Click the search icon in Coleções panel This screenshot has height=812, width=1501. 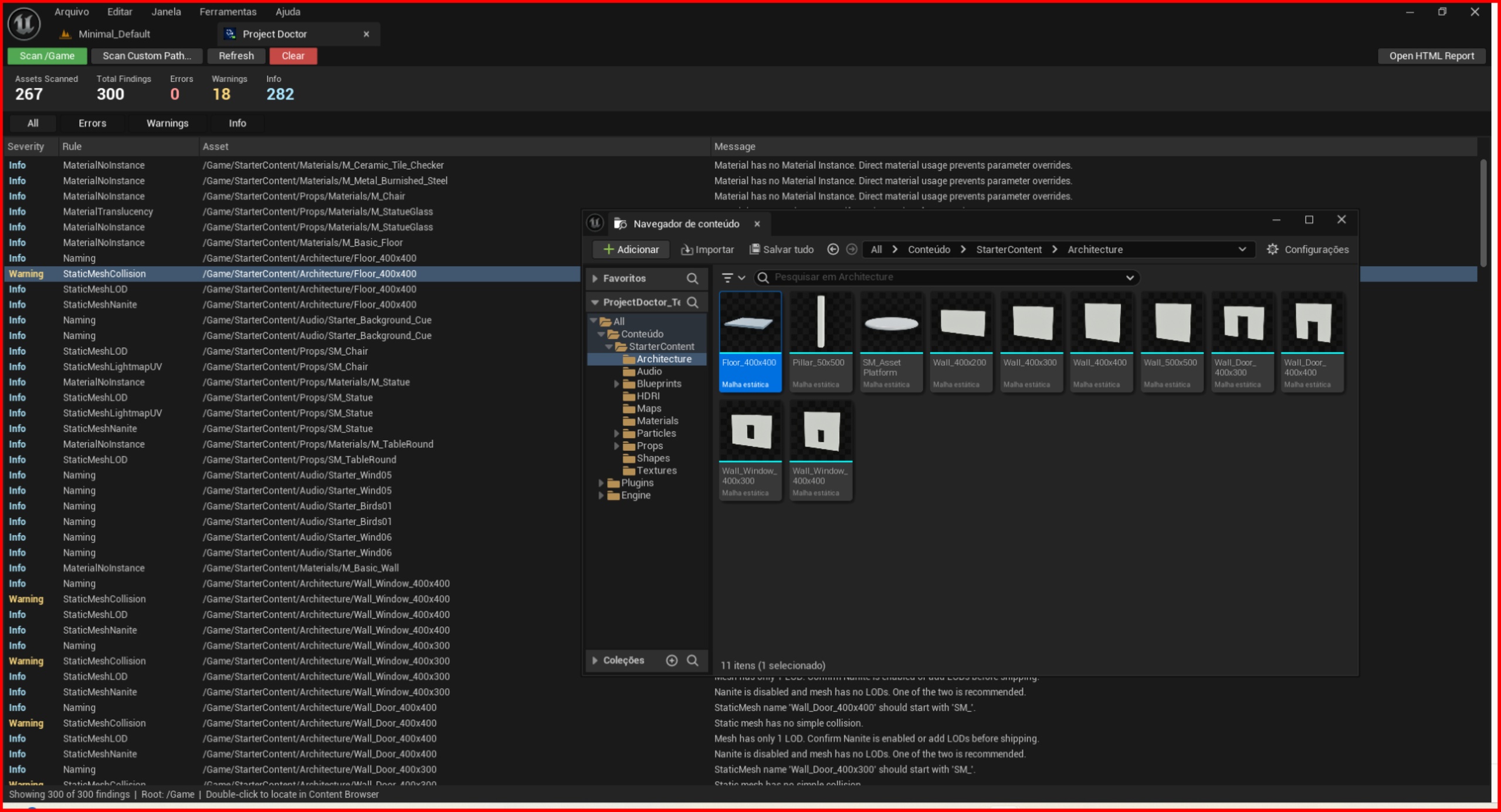coord(693,661)
